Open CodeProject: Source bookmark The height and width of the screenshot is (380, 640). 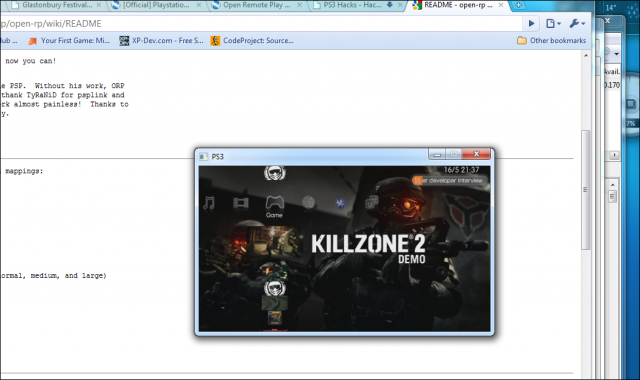tap(252, 40)
